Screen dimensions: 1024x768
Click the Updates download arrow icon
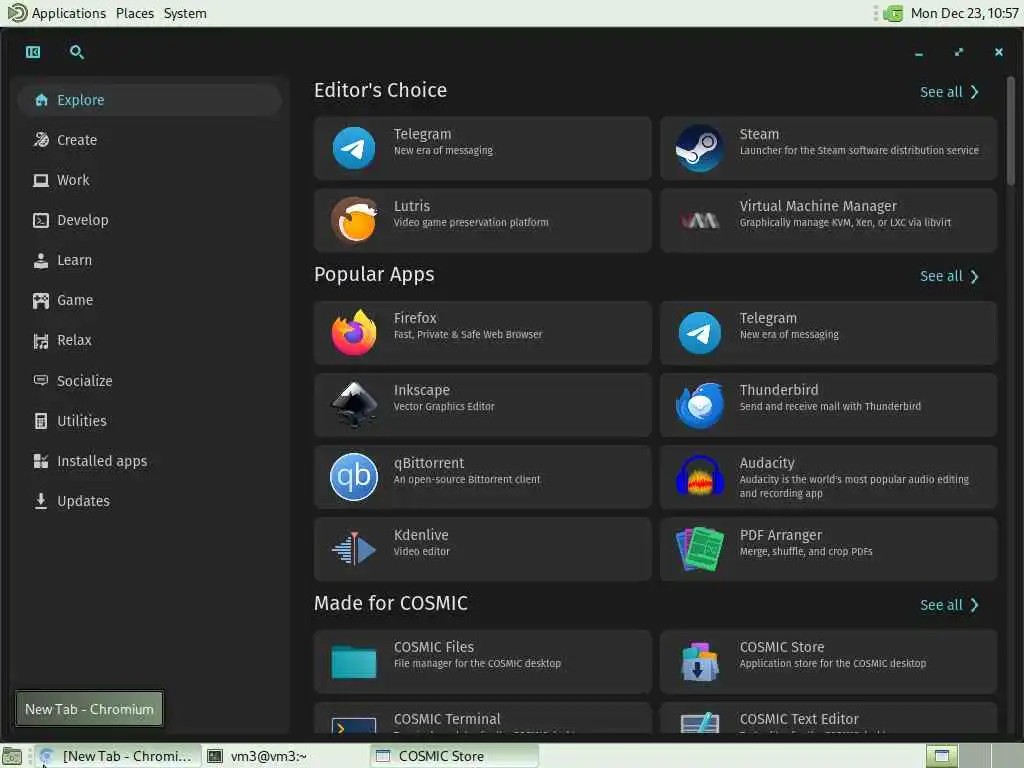40,501
